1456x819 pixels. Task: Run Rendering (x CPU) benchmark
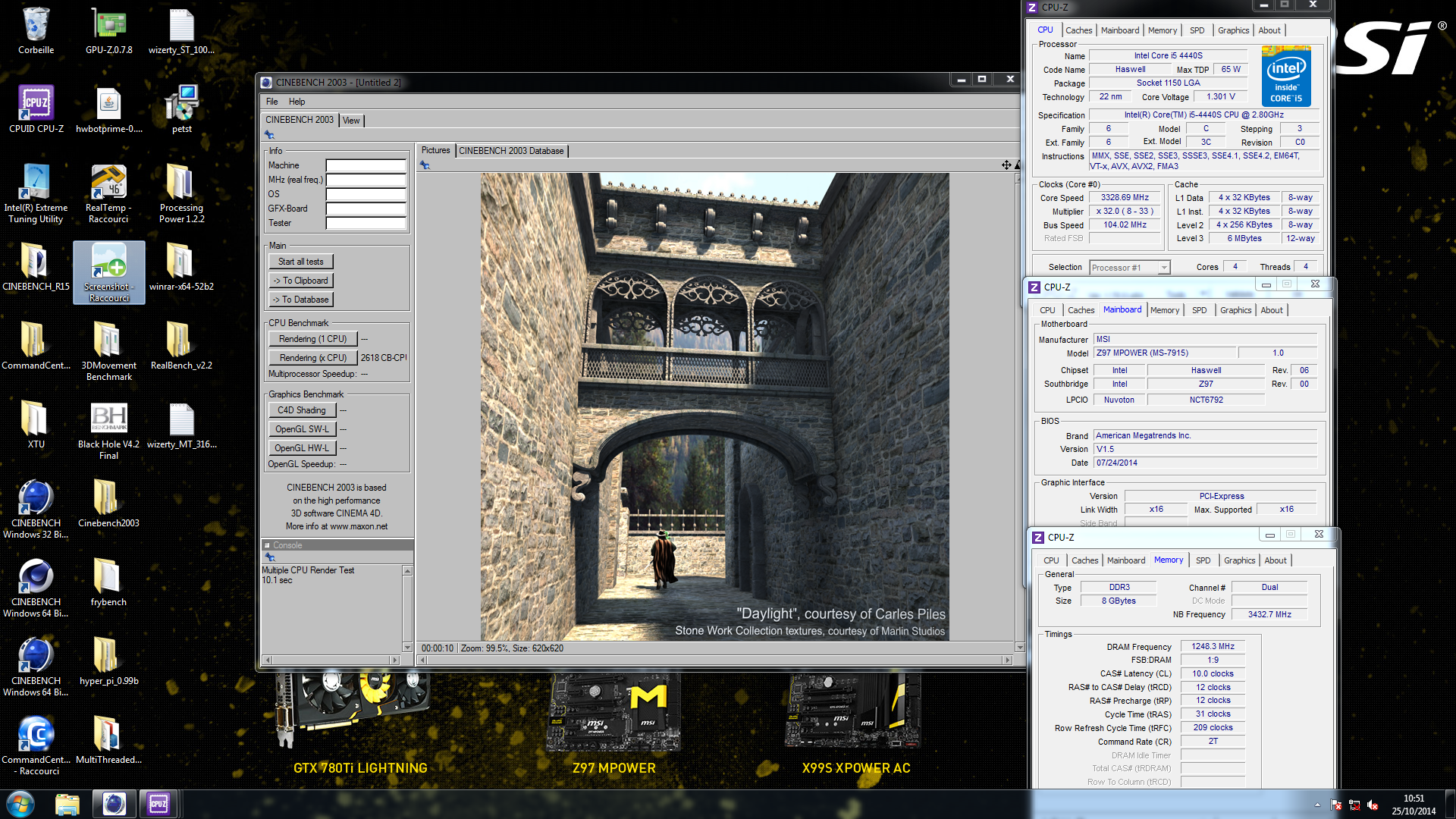[312, 358]
